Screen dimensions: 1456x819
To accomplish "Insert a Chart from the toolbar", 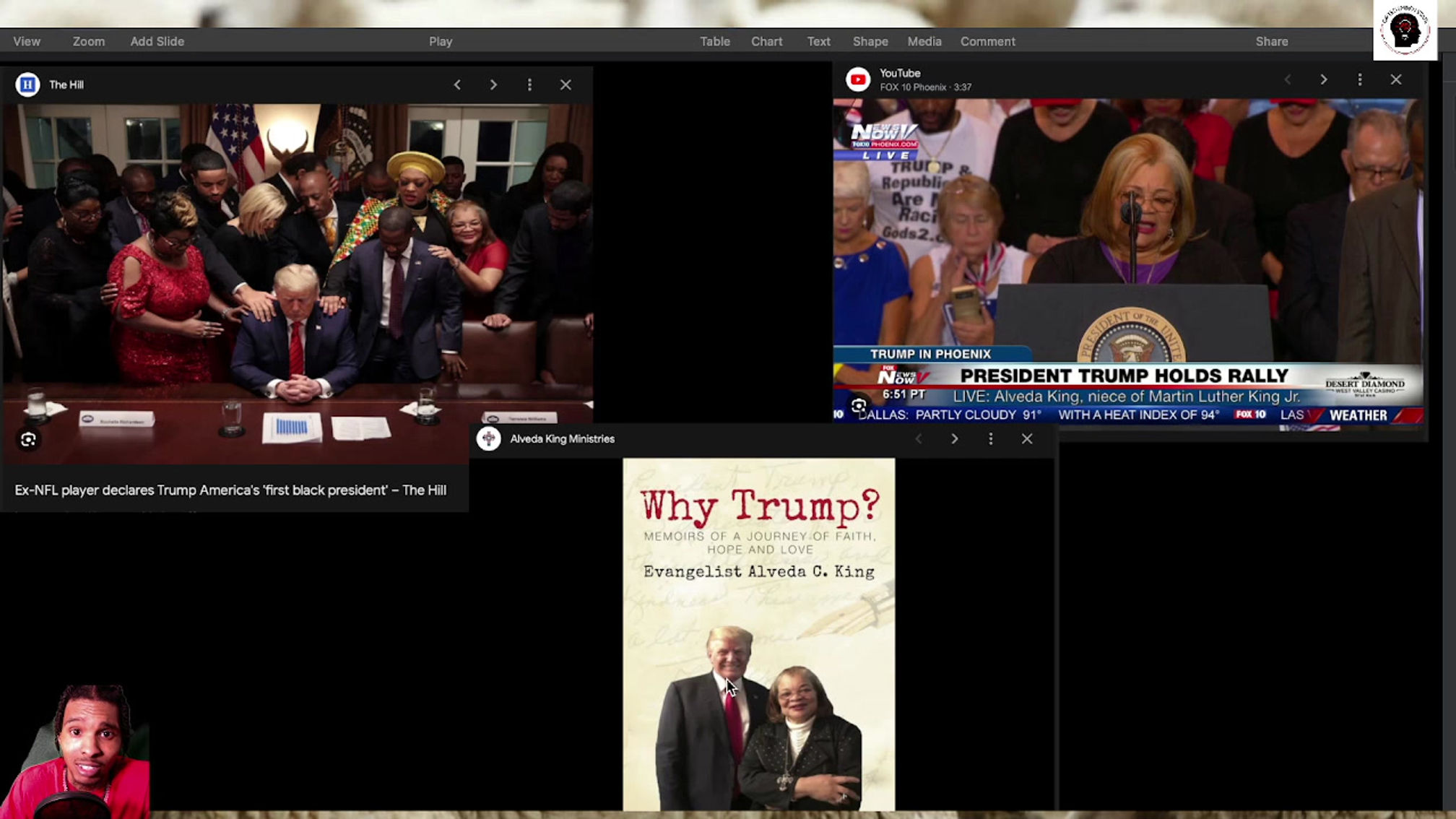I will [766, 42].
